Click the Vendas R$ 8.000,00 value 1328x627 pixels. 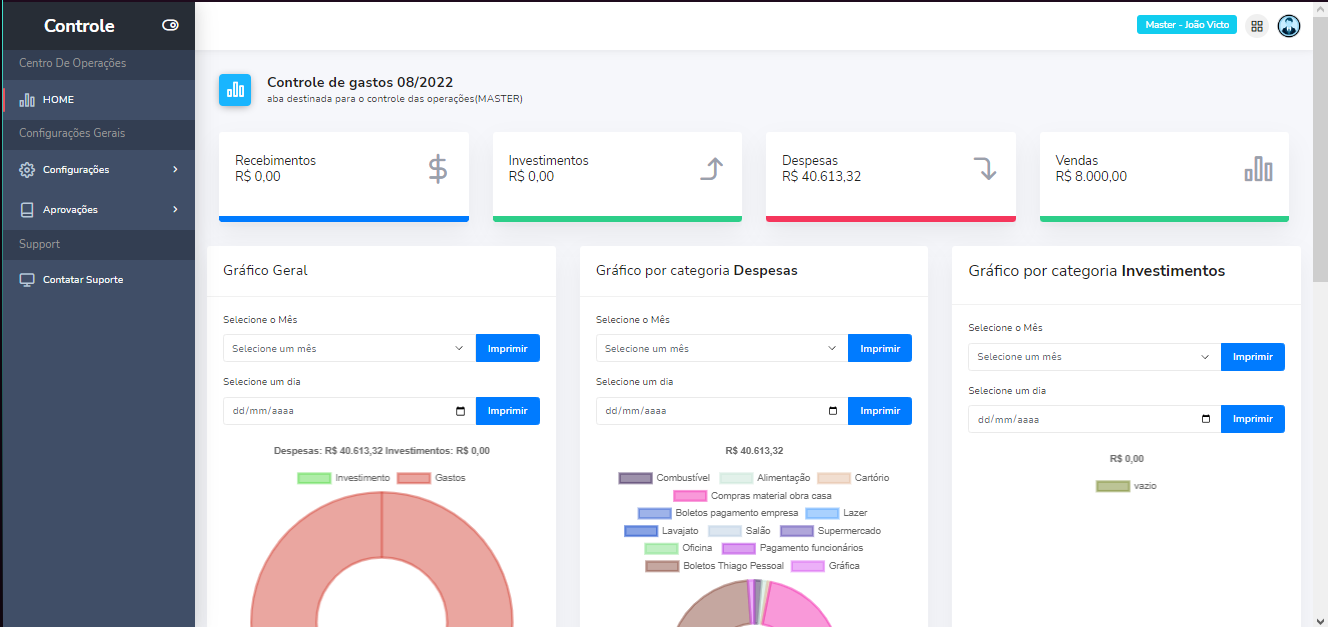[1091, 177]
